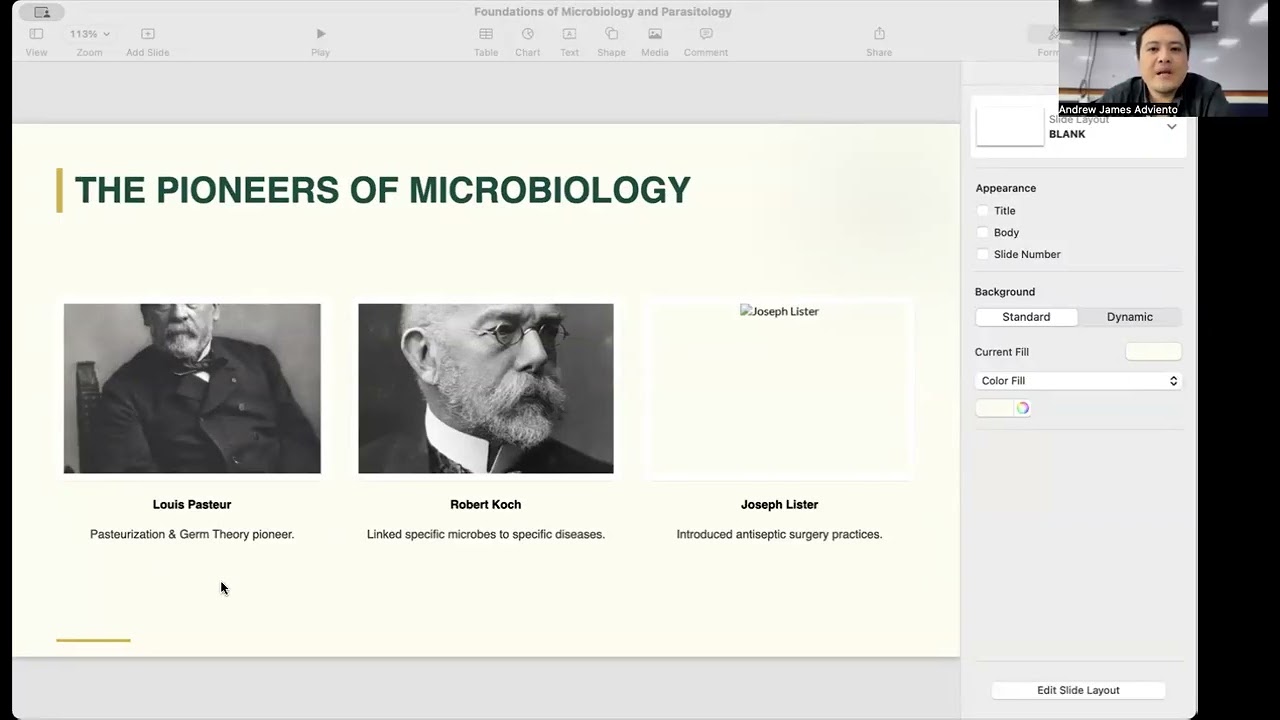Screen dimensions: 1280x720
Task: Select the Robert Koch photo
Action: click(486, 389)
